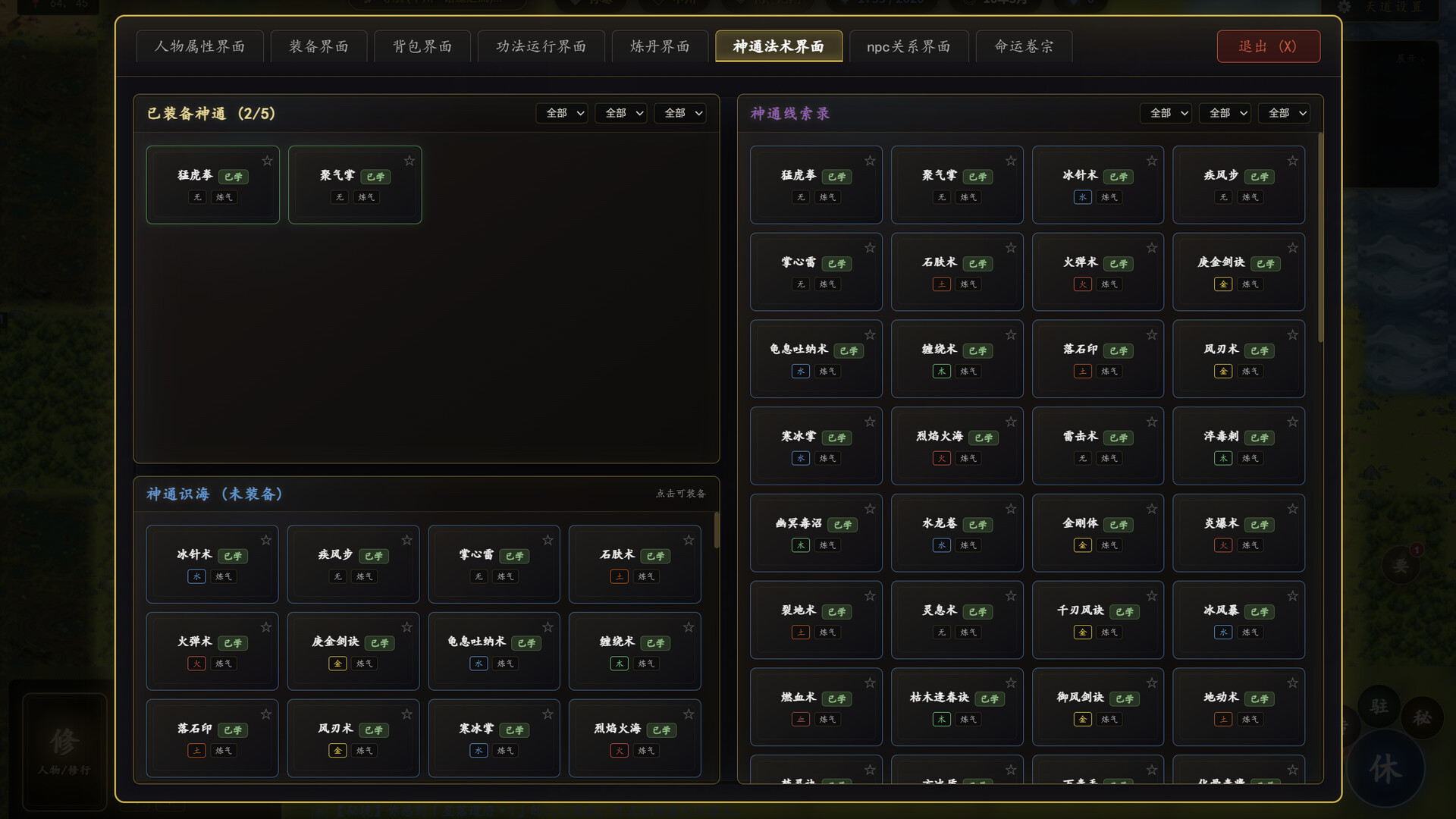Open the 背包界面 tab

pyautogui.click(x=422, y=46)
